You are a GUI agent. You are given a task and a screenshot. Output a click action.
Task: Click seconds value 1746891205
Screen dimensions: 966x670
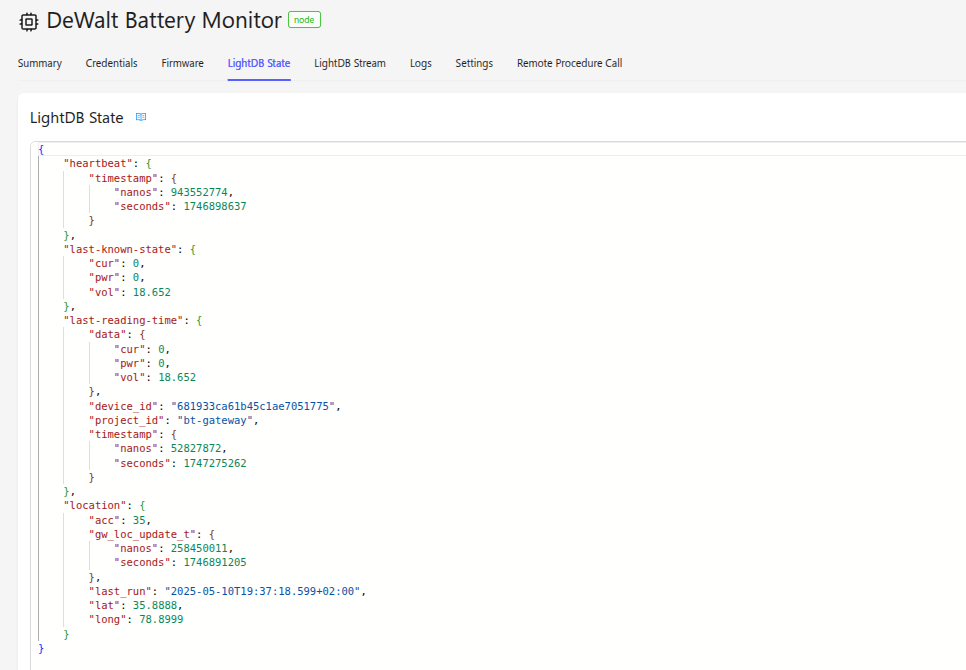click(215, 562)
